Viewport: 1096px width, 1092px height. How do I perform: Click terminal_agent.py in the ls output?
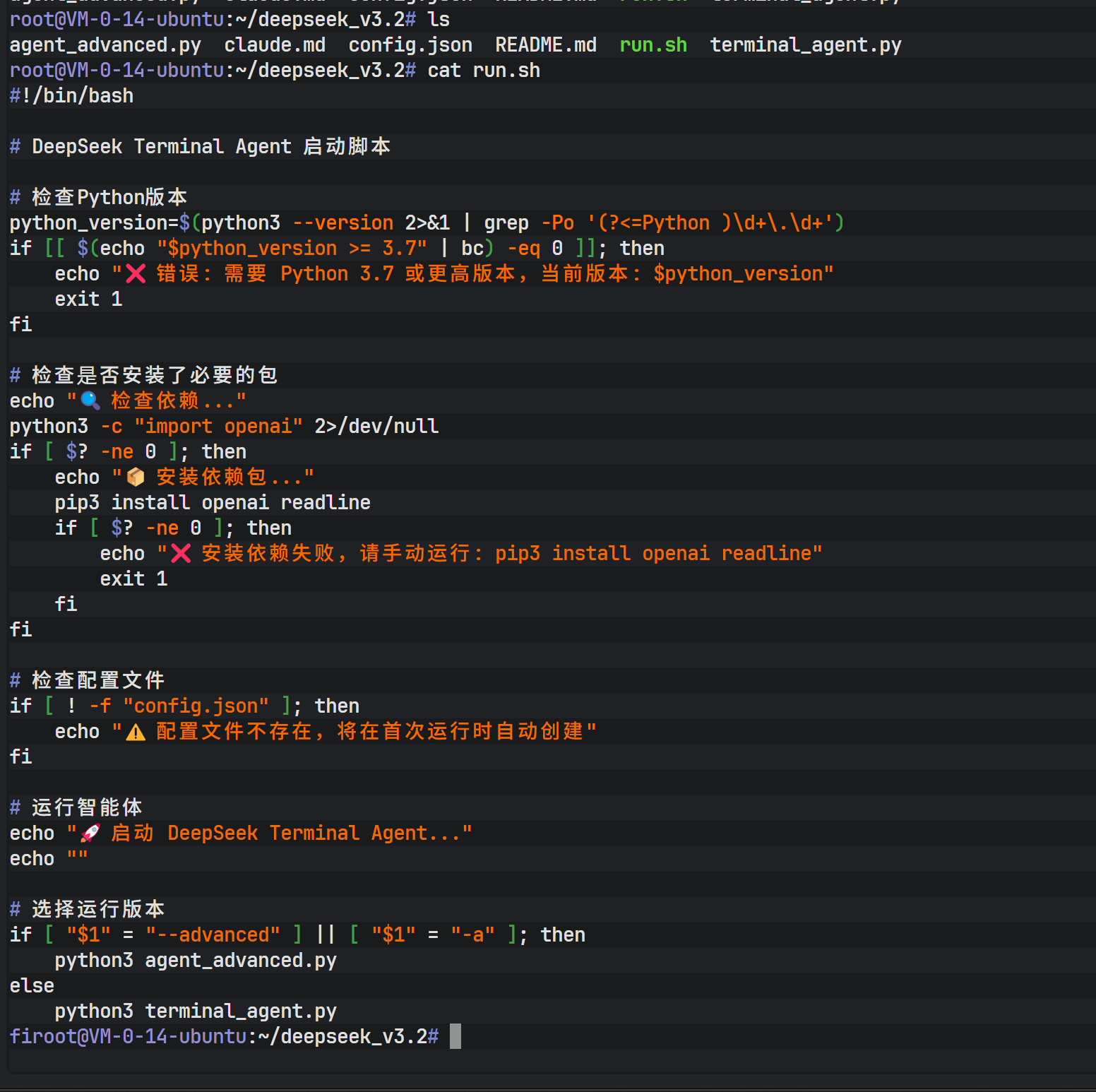point(805,45)
